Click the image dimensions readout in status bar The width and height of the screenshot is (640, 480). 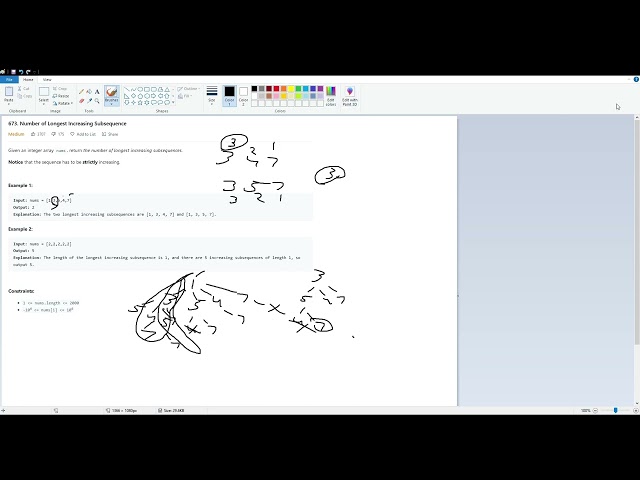pyautogui.click(x=122, y=410)
